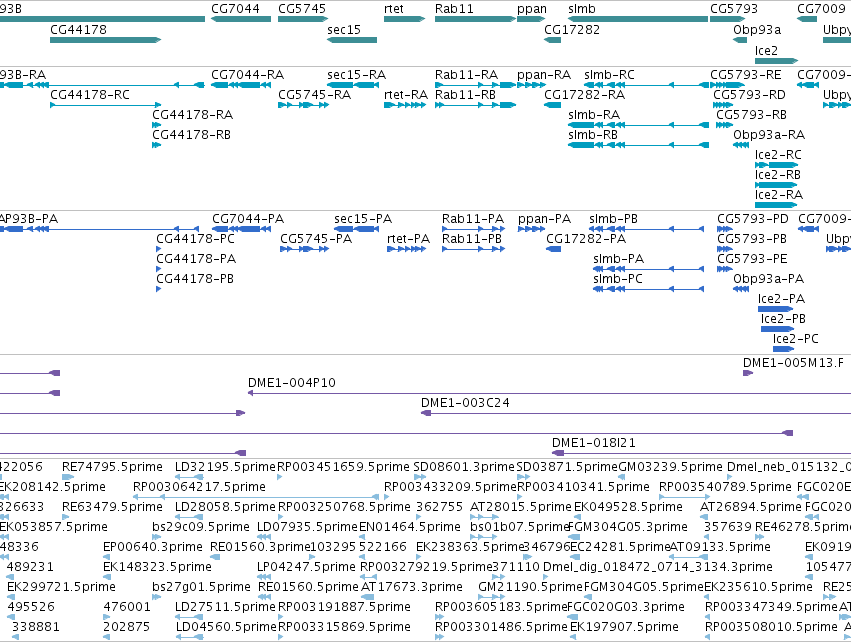Click the Ice2-RC transcript label
Image resolution: width=851 pixels, height=642 pixels.
[x=778, y=155]
